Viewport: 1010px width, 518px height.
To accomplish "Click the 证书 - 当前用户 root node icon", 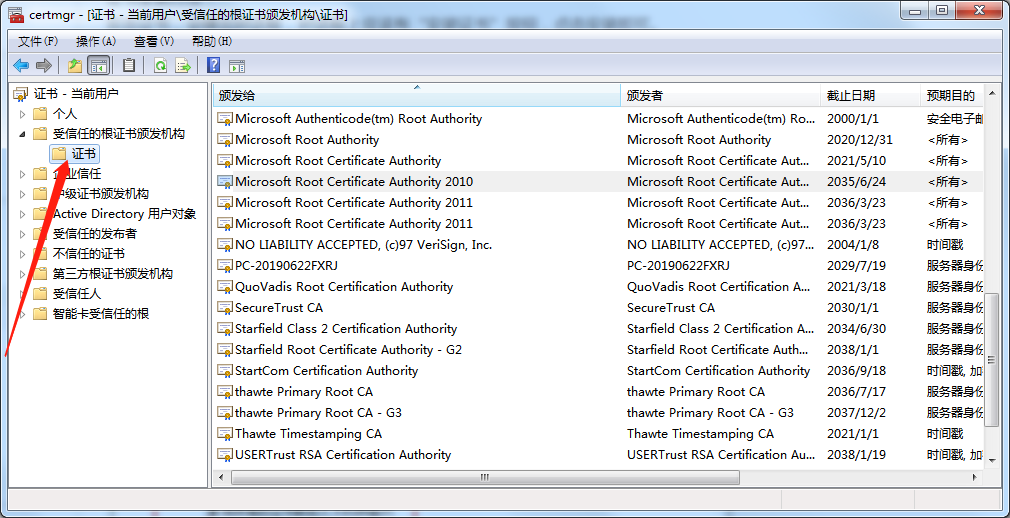I will [21, 94].
